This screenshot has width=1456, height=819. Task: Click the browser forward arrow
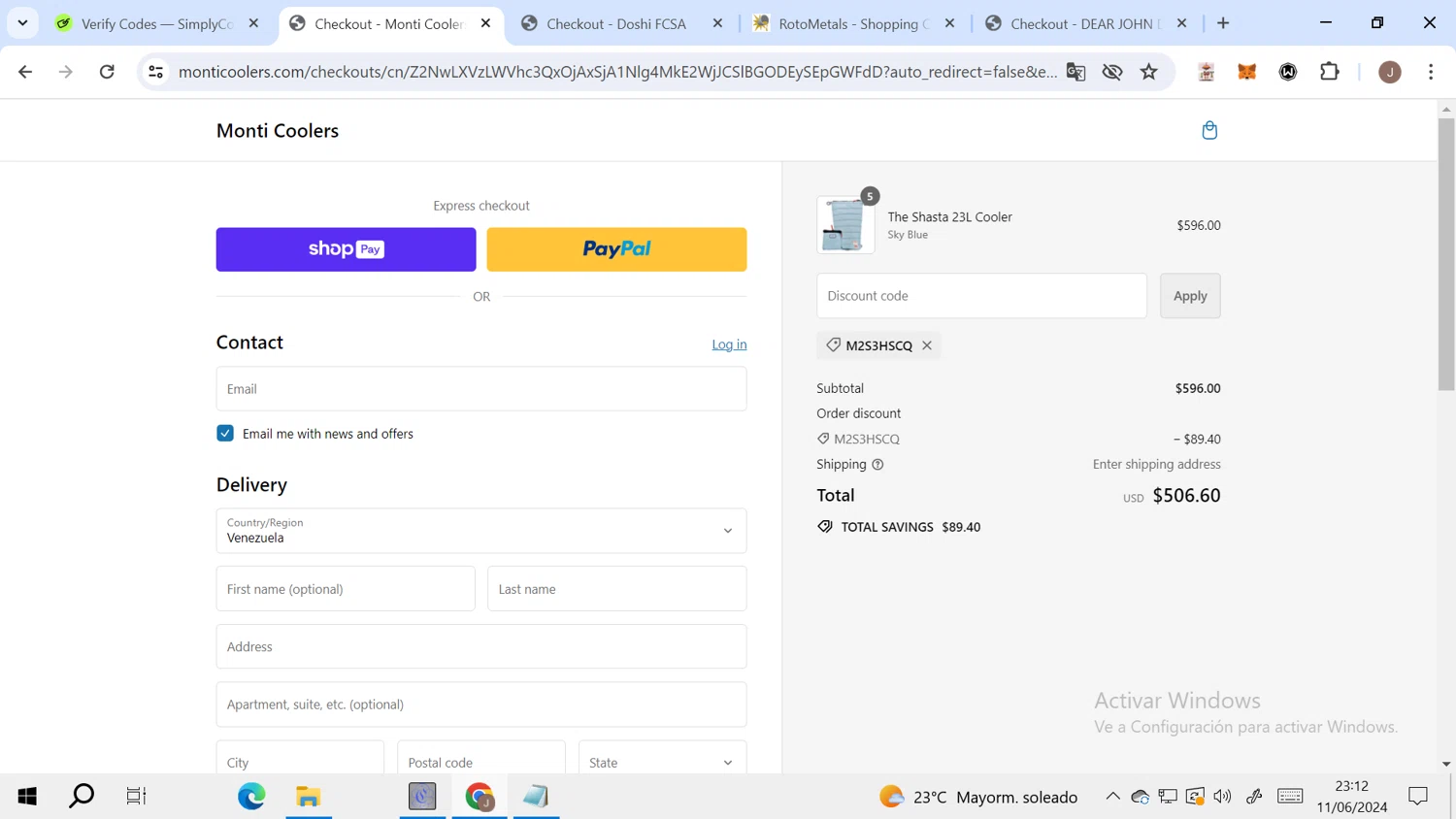[x=65, y=72]
